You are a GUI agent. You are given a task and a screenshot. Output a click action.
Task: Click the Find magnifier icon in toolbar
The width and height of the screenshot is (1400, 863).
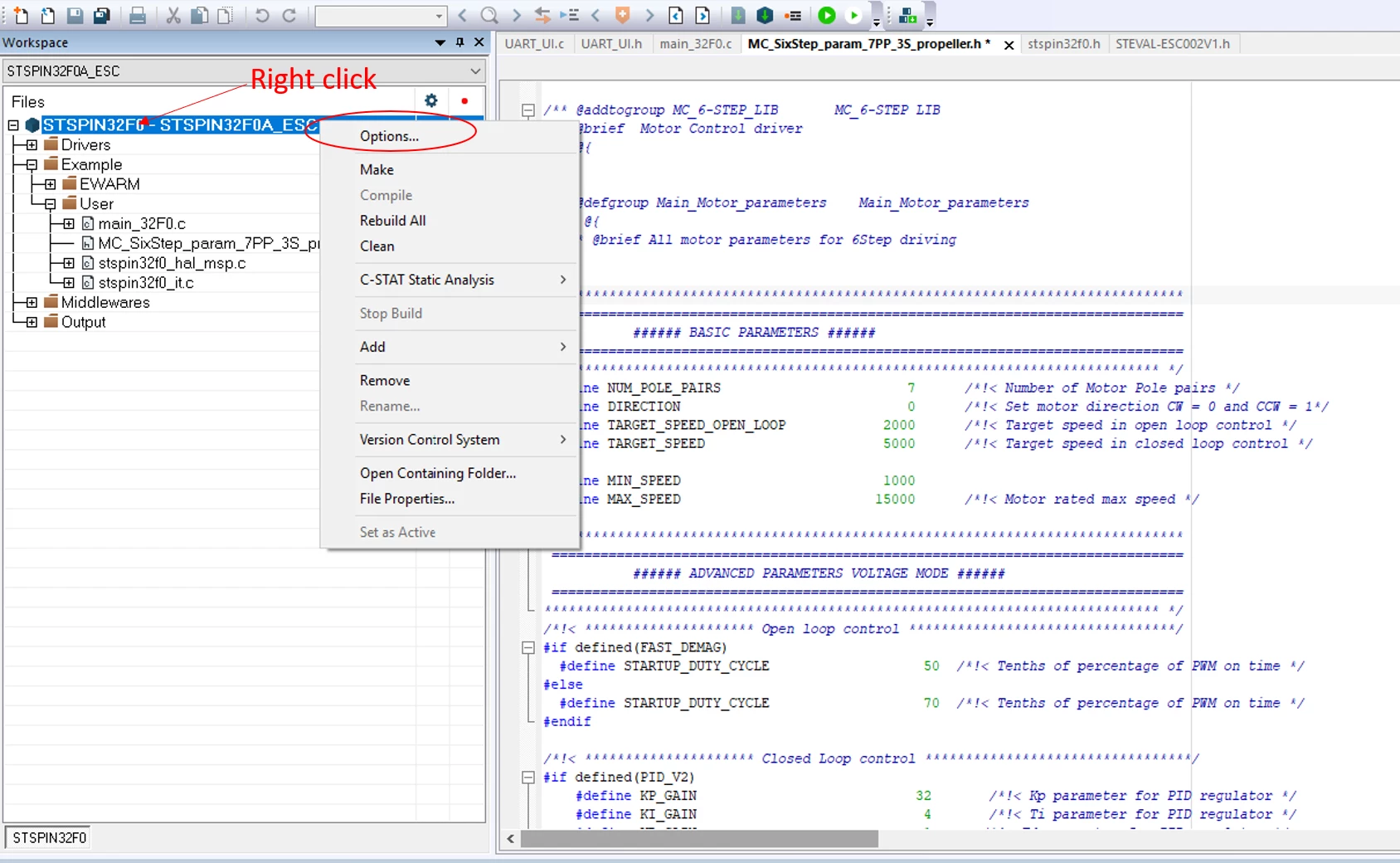tap(489, 15)
